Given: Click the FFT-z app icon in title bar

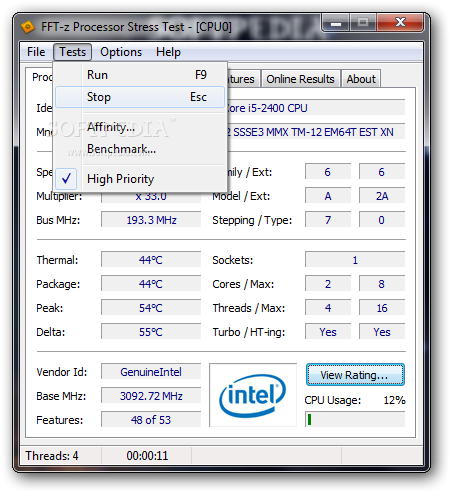Looking at the screenshot, I should [x=28, y=27].
